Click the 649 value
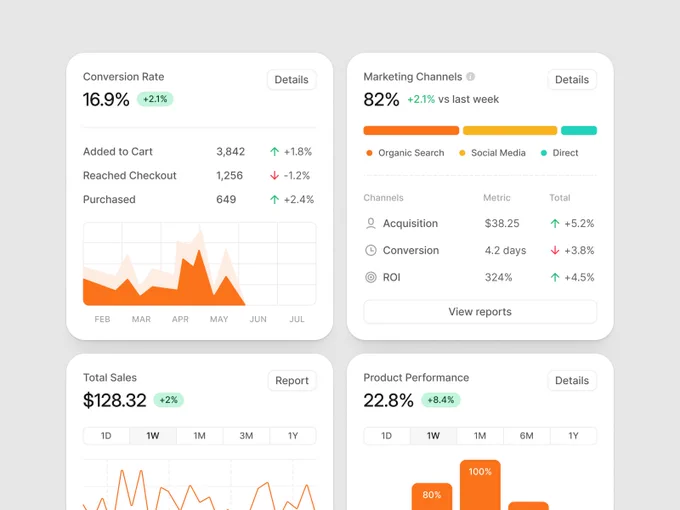Viewport: 680px width, 510px height. (226, 199)
